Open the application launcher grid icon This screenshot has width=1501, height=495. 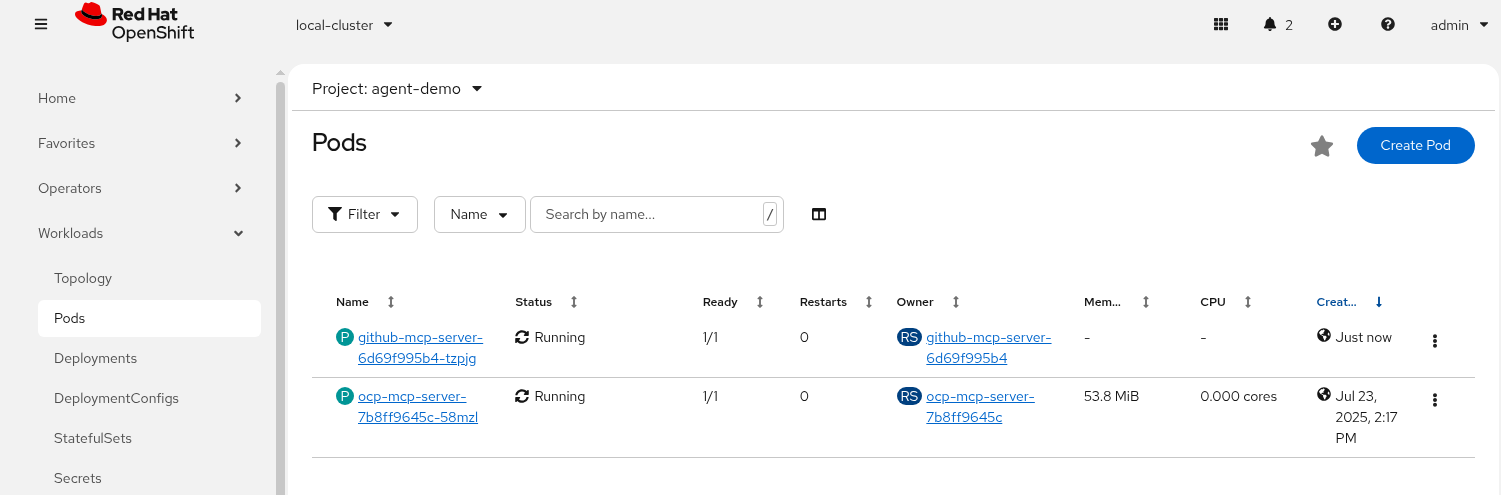[x=1220, y=25]
